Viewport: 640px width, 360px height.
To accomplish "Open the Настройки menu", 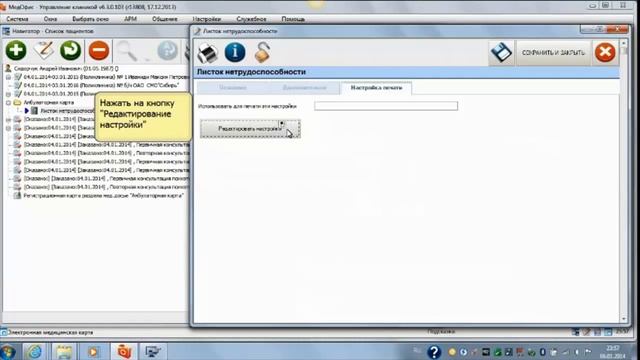I will point(207,19).
